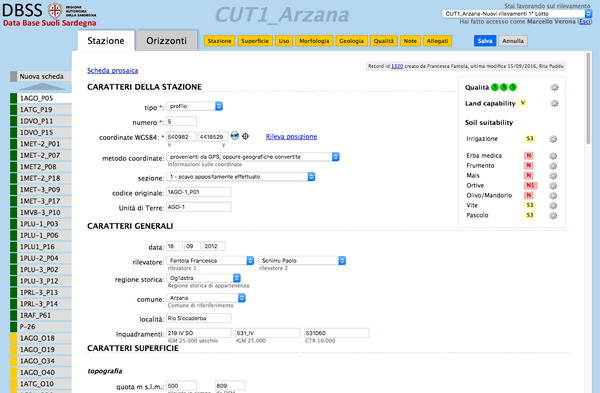The image size is (600, 393).
Task: Click the Ortive N1 badge
Action: pos(530,185)
